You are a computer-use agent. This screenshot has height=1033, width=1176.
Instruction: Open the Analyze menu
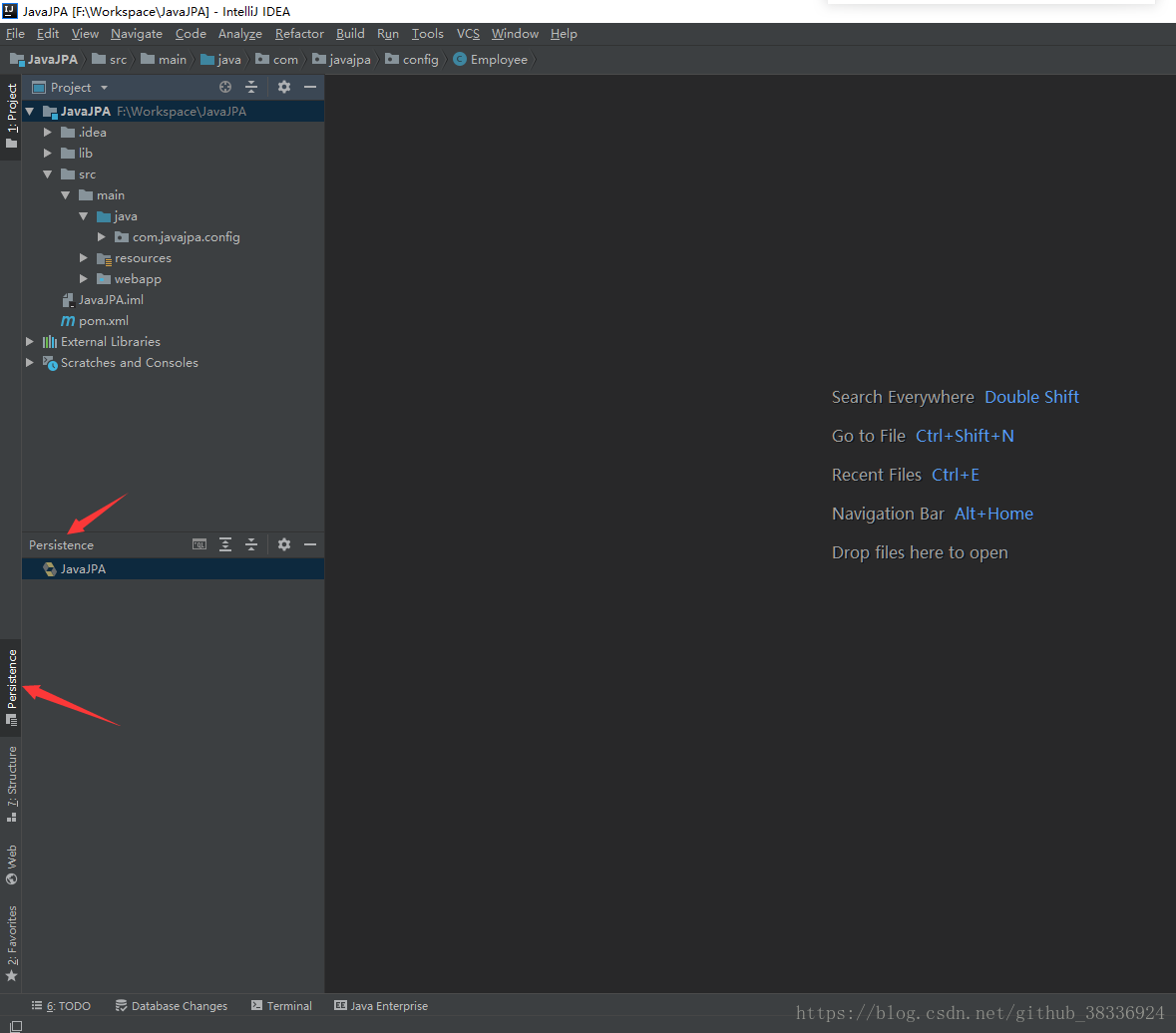[x=240, y=34]
